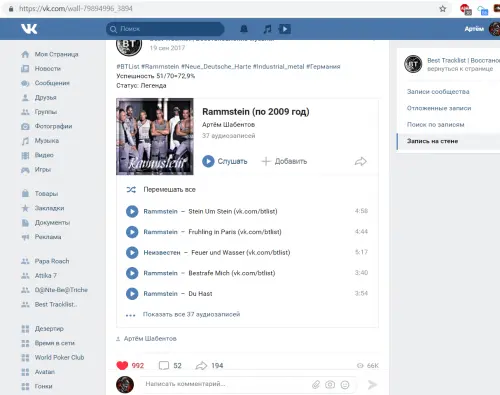Open Артём profile menu in header
Image resolution: width=500 pixels, height=395 pixels.
482,29
